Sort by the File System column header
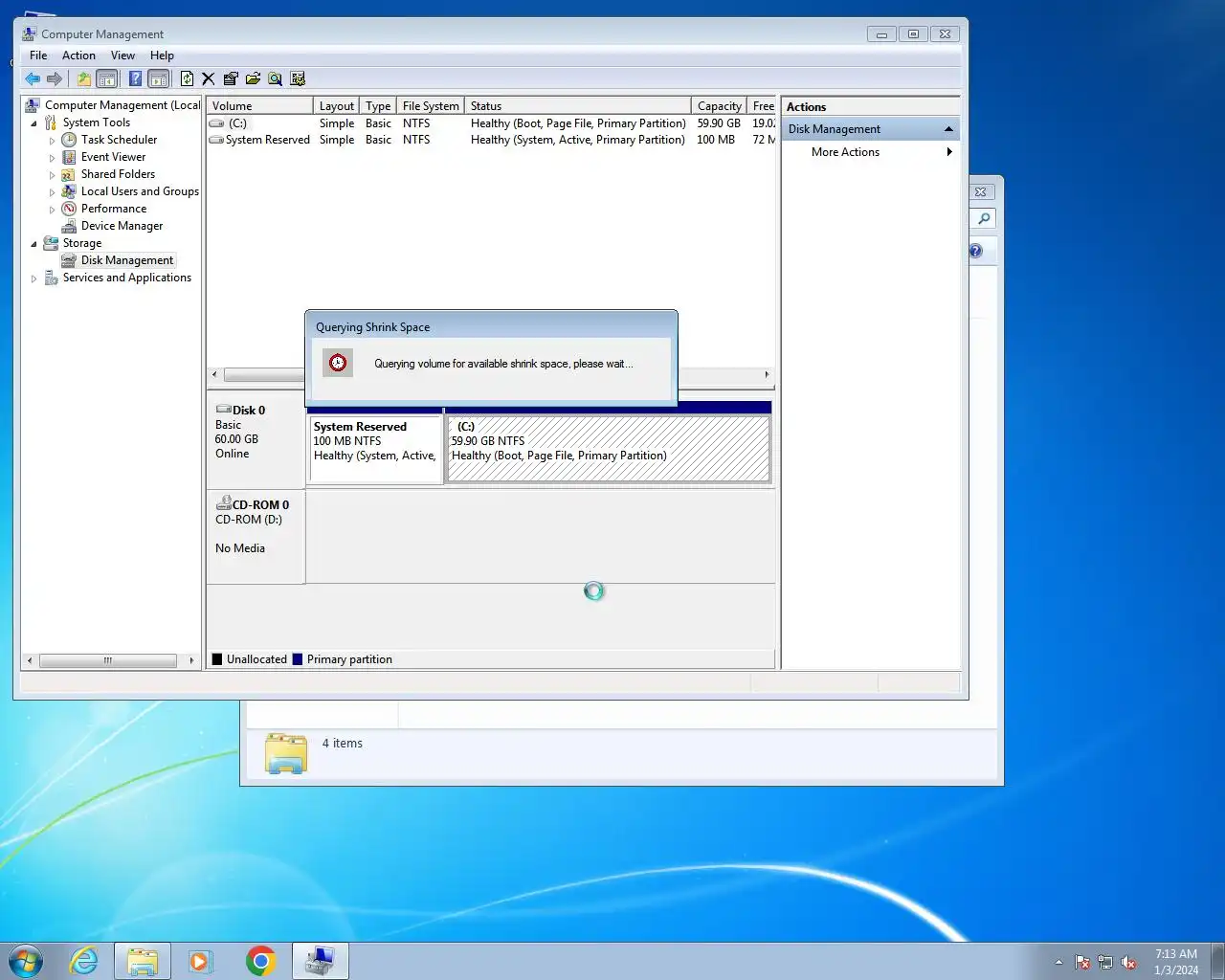This screenshot has width=1225, height=980. coord(431,106)
